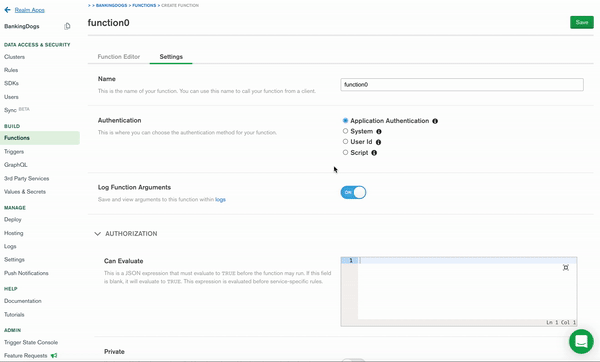
Task: Click the BankingDogs app name in sidebar
Action: point(22,26)
